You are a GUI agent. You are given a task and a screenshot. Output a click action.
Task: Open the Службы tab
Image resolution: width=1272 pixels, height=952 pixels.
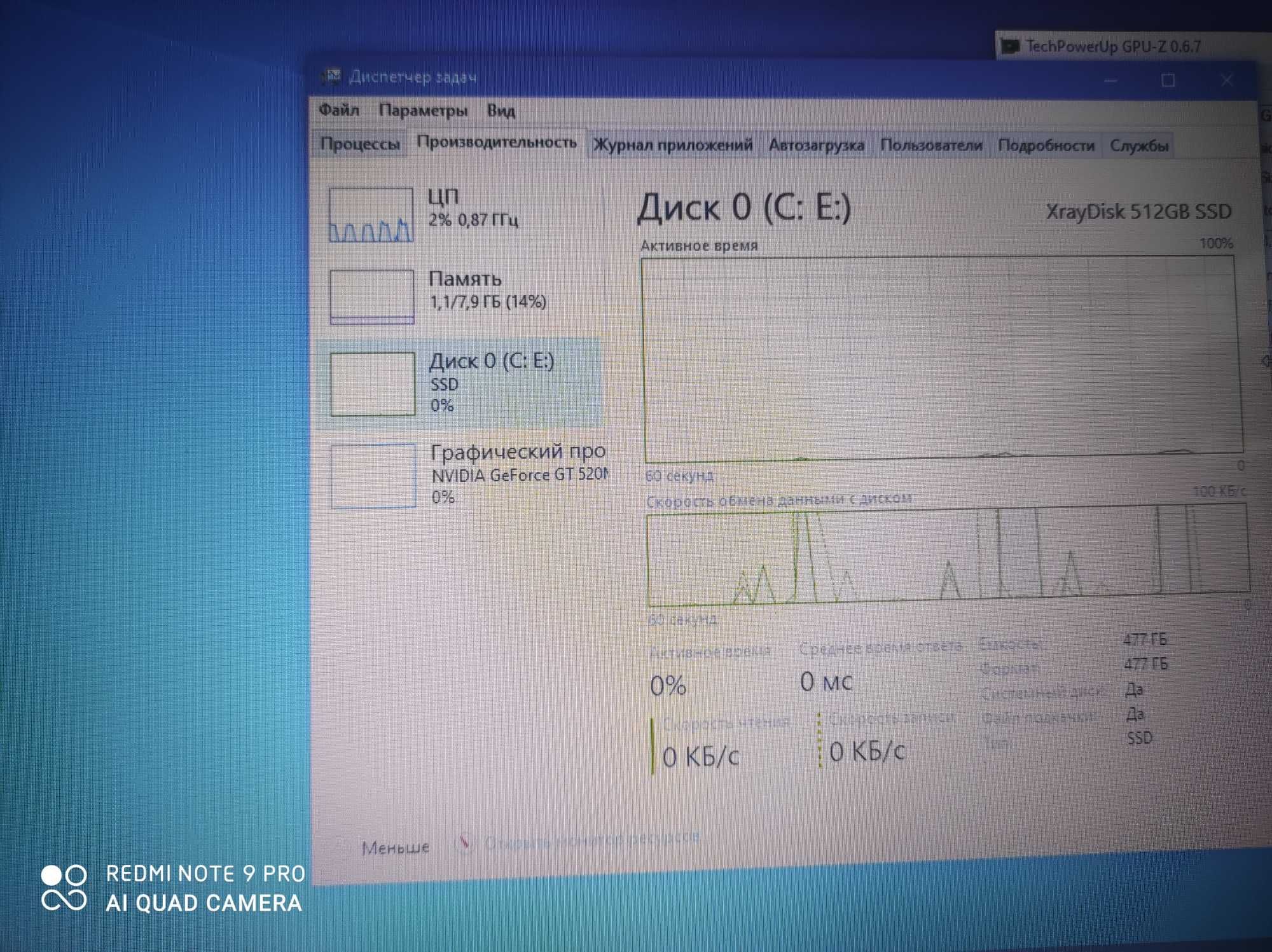pyautogui.click(x=1139, y=146)
